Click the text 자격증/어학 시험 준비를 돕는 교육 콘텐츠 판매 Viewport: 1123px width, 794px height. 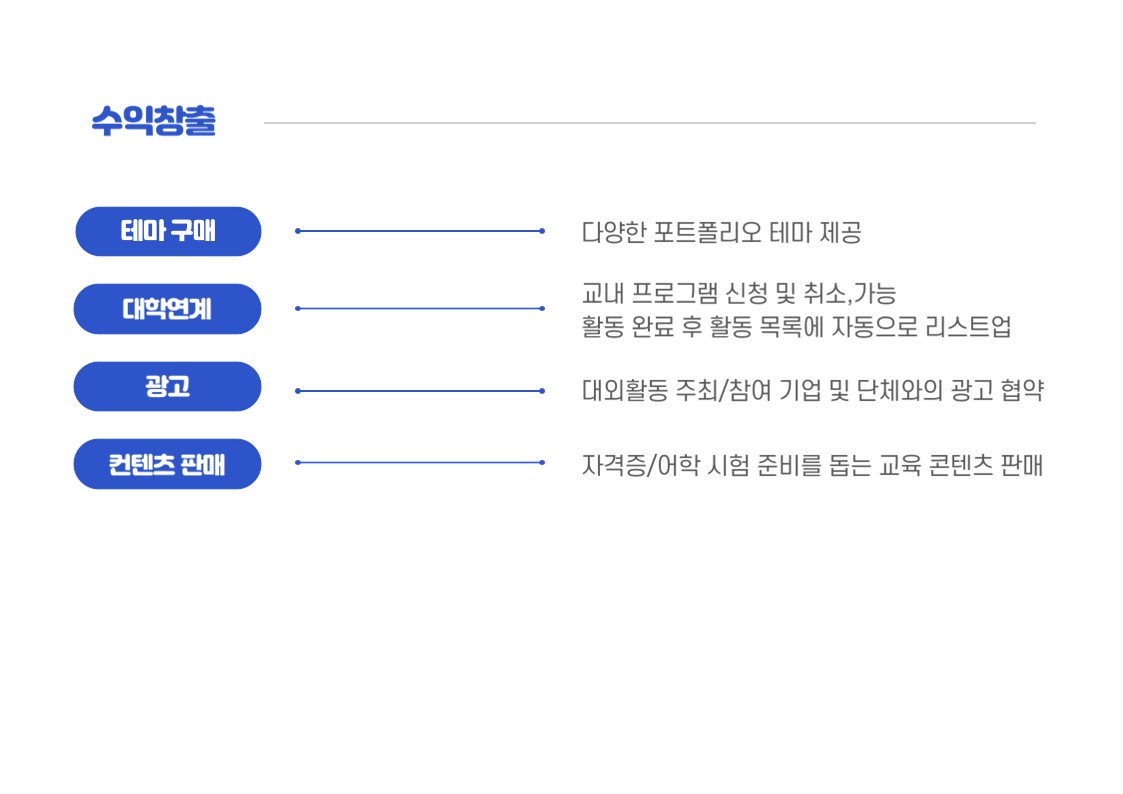click(812, 465)
